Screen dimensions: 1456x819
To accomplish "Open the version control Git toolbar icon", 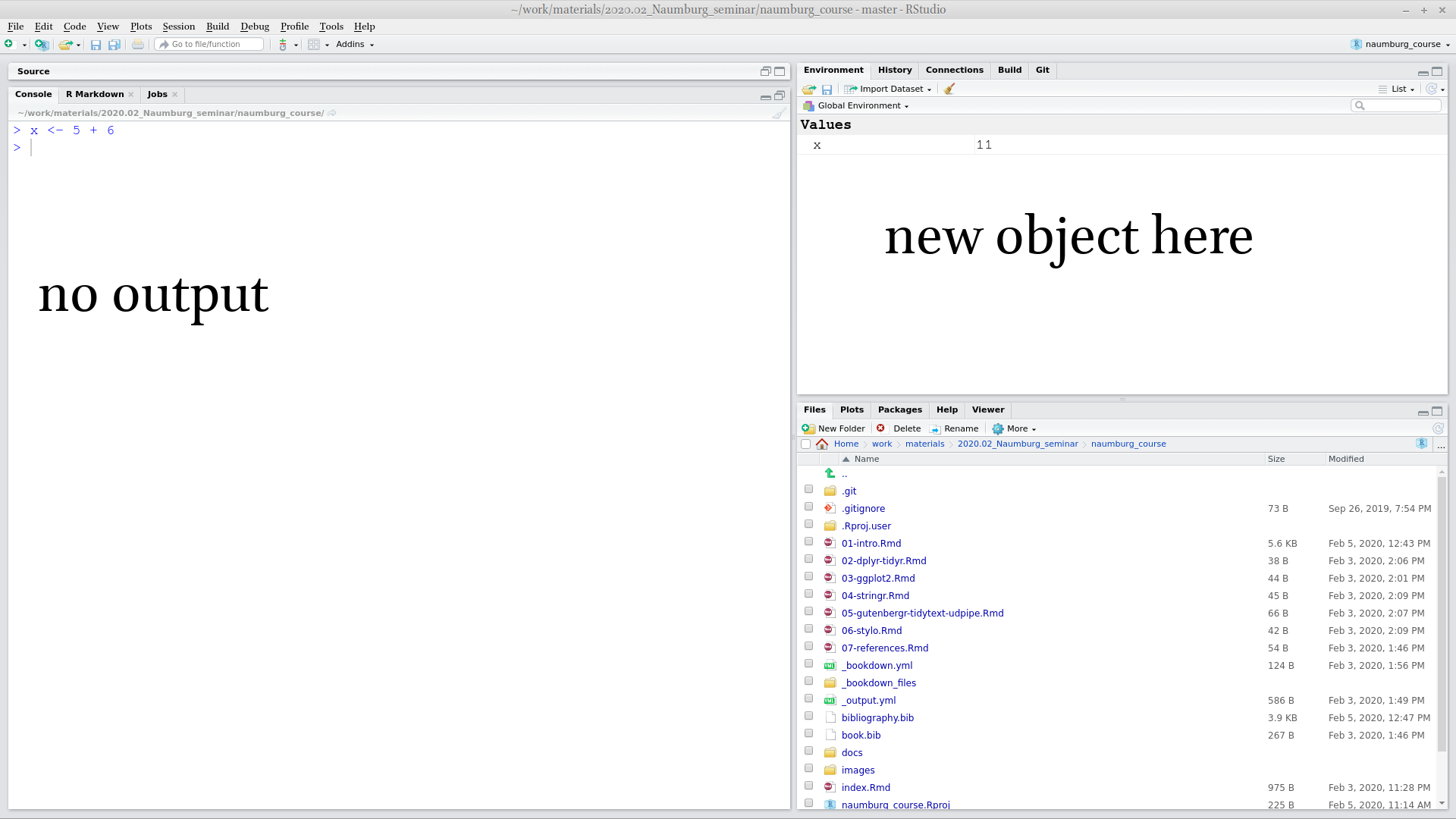I will click(x=283, y=45).
